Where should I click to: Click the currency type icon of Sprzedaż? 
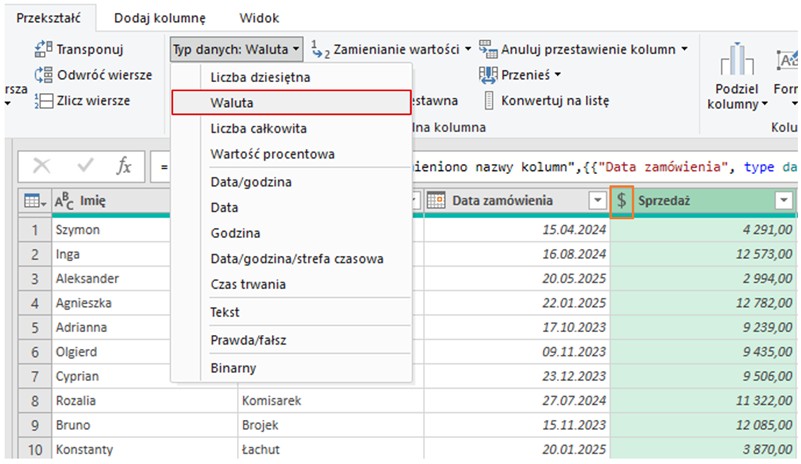621,200
